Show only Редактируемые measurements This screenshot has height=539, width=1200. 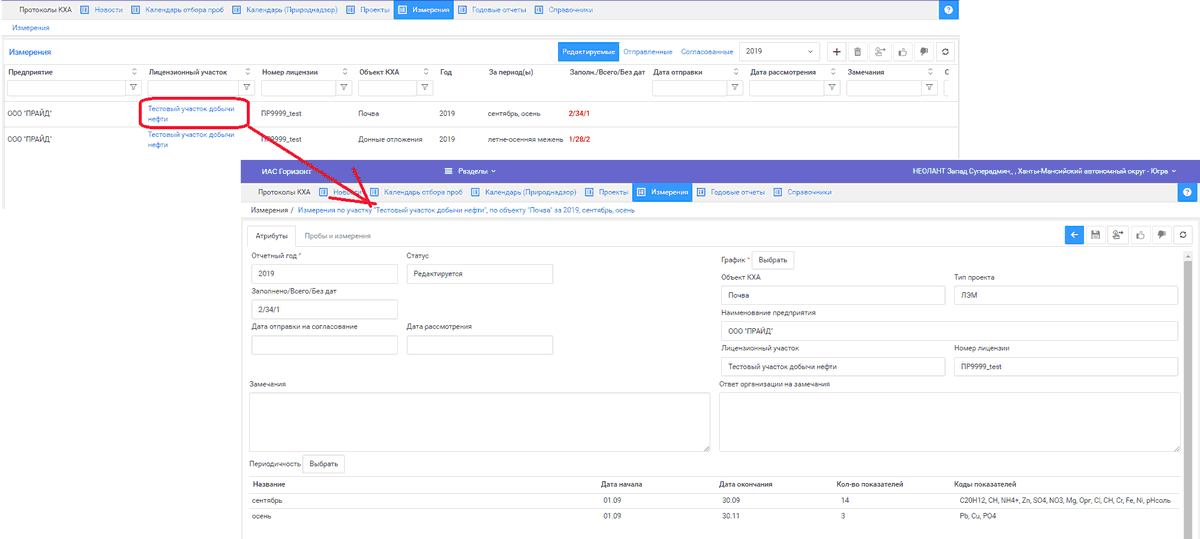click(x=587, y=51)
